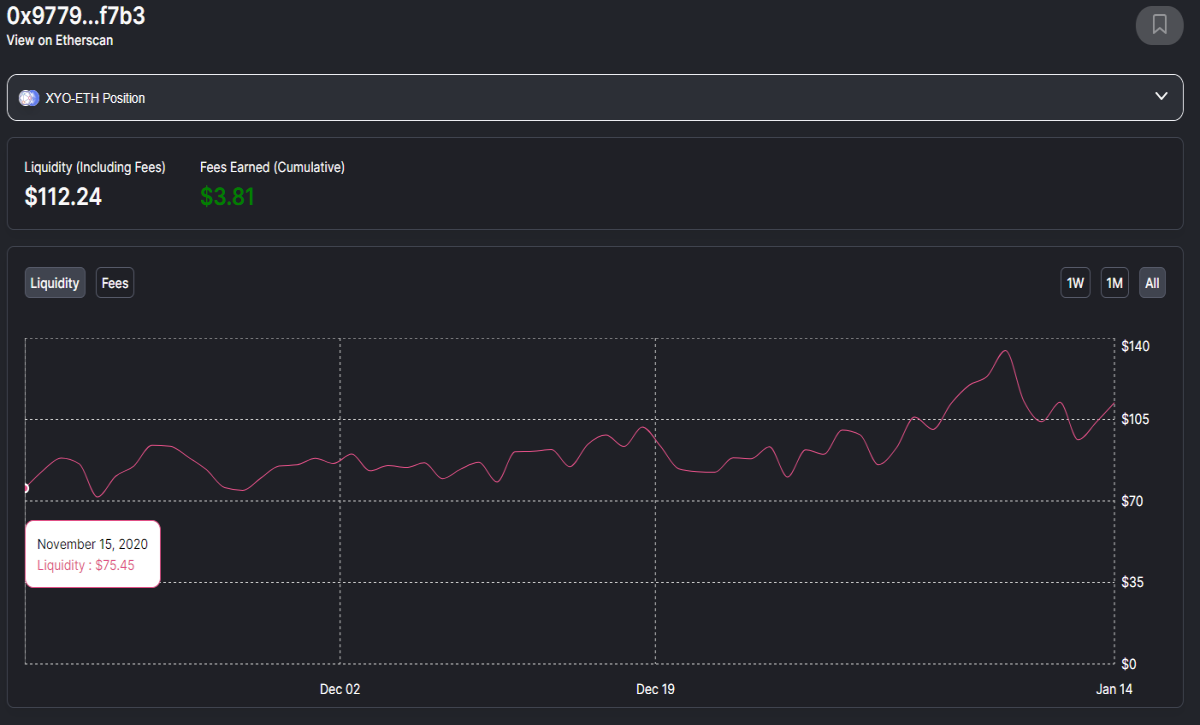This screenshot has width=1200, height=725.
Task: Click the account address 0x9779...f7b3
Action: tap(75, 16)
